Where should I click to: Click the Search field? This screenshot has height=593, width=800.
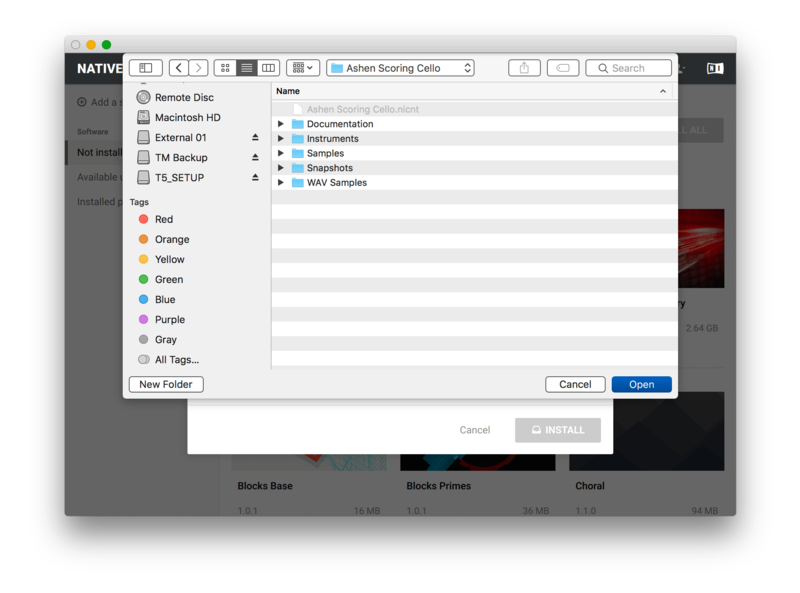(629, 68)
